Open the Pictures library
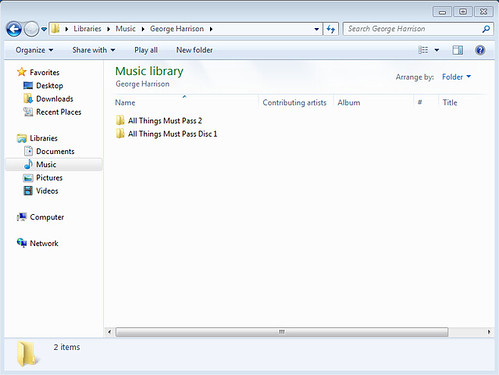Viewport: 499px width, 375px height. (x=49, y=178)
